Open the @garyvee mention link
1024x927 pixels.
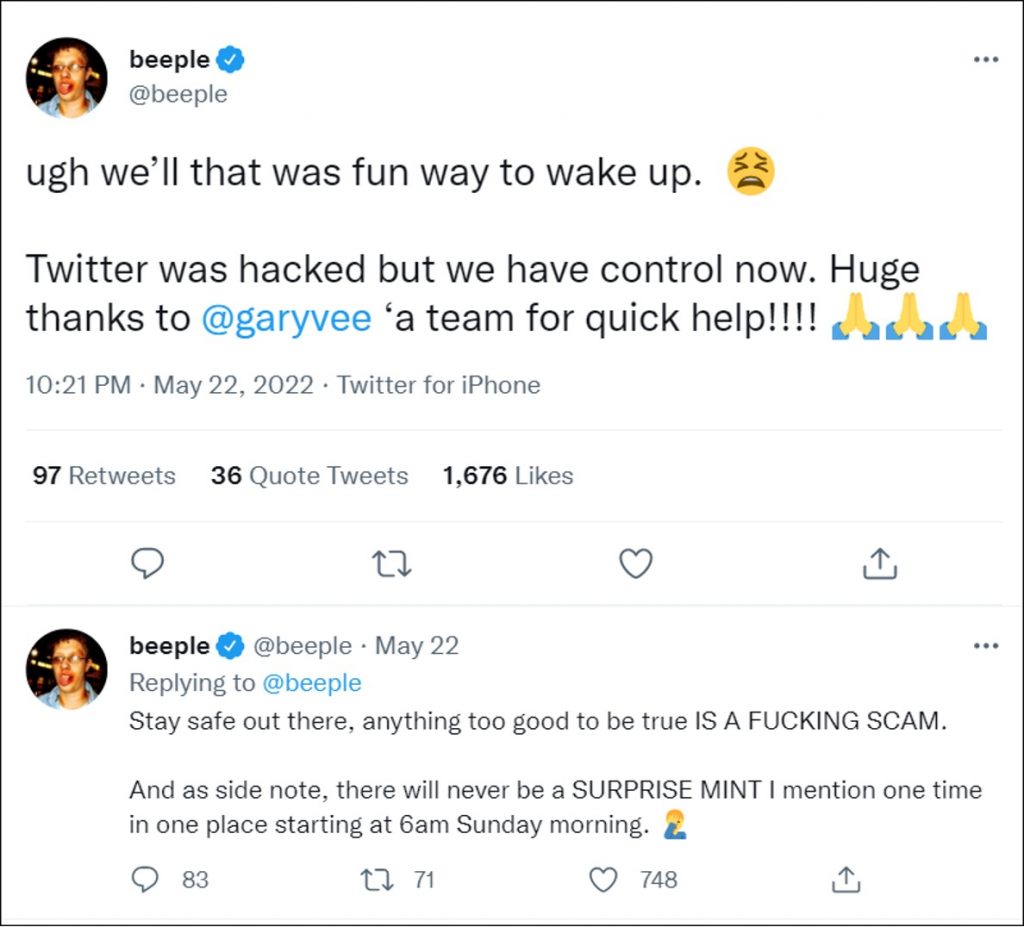286,319
